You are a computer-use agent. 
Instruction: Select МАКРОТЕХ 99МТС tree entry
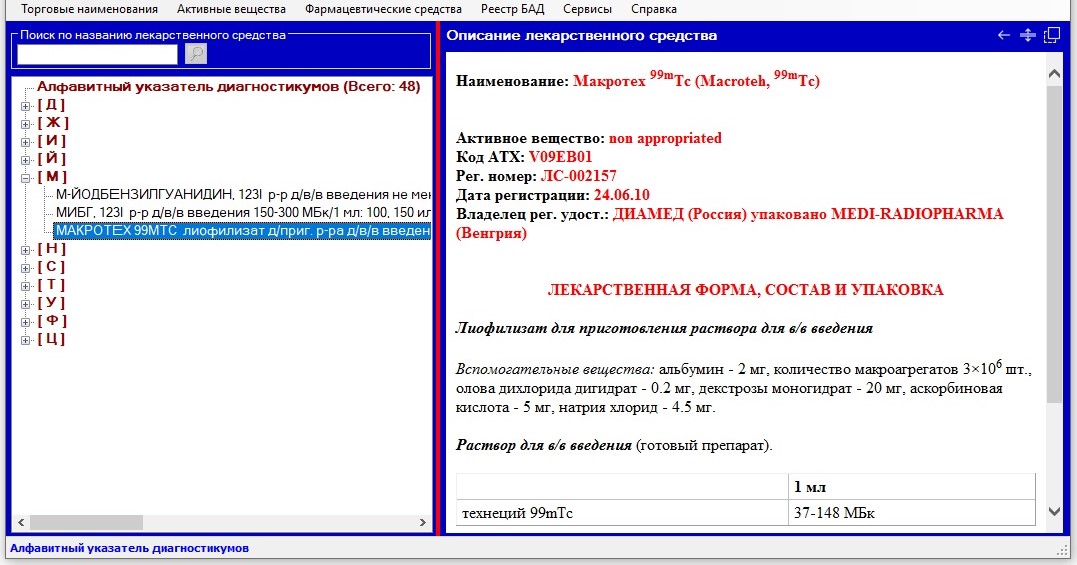242,231
